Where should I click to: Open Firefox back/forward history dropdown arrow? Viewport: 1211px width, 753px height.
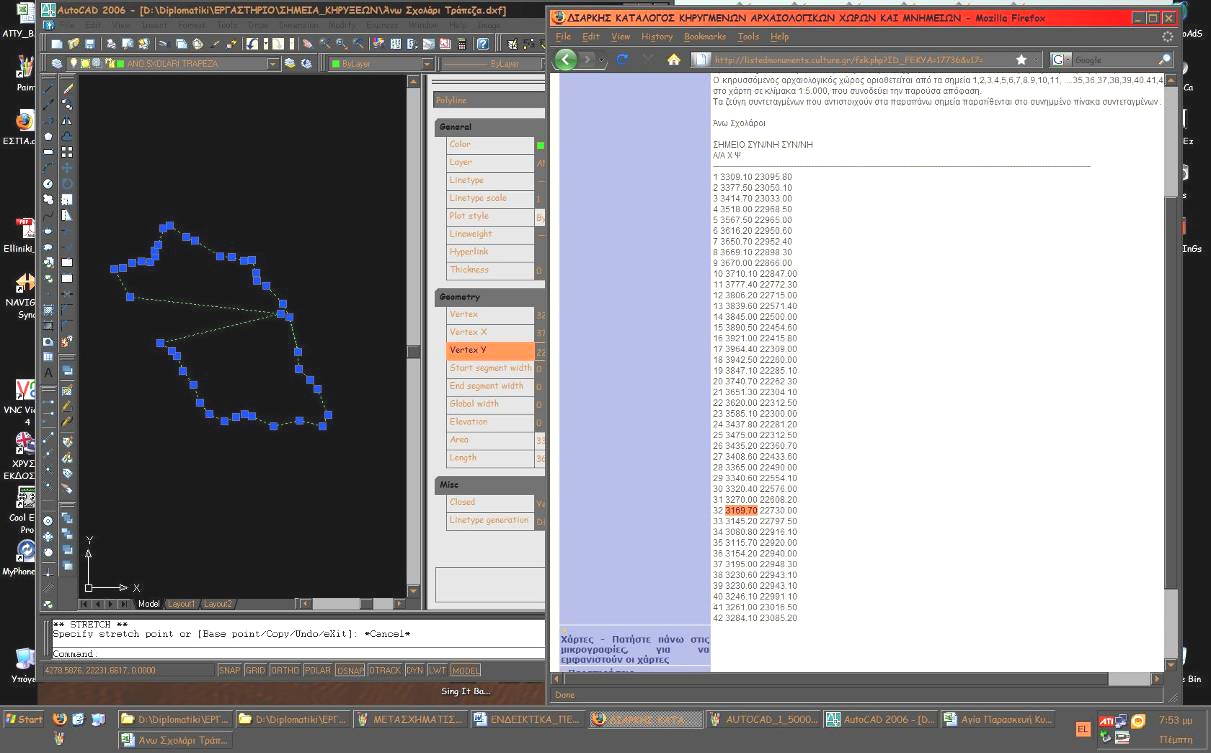coord(601,60)
